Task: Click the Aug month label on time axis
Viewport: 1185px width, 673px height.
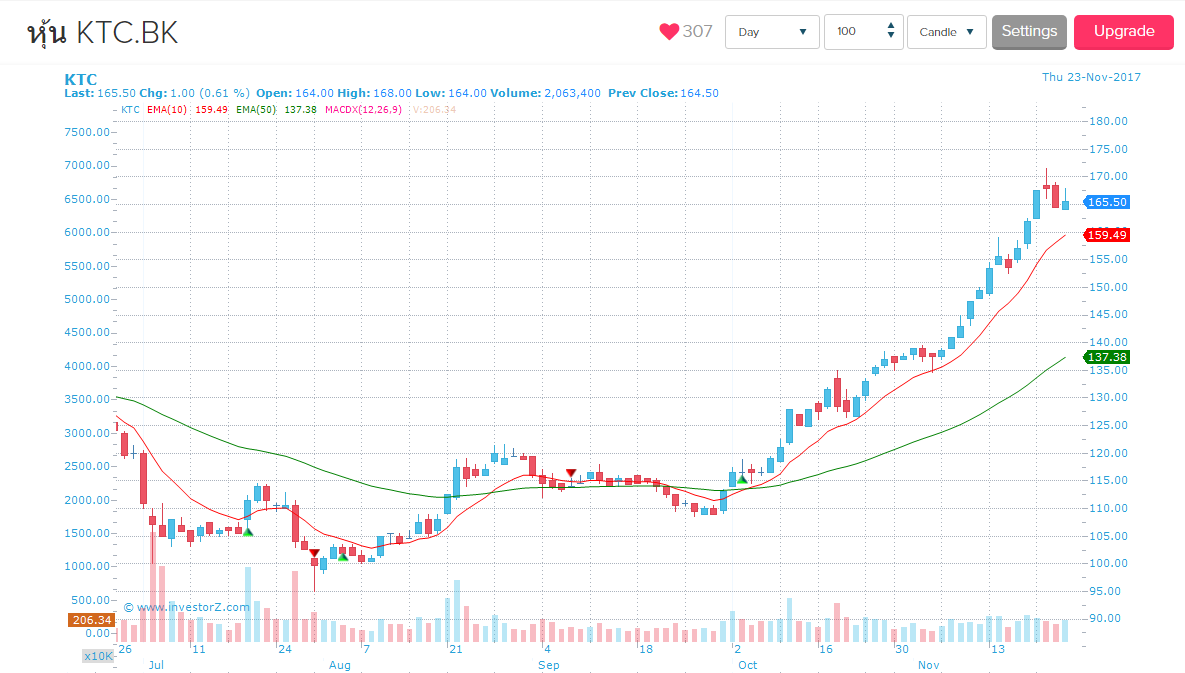Action: click(339, 665)
